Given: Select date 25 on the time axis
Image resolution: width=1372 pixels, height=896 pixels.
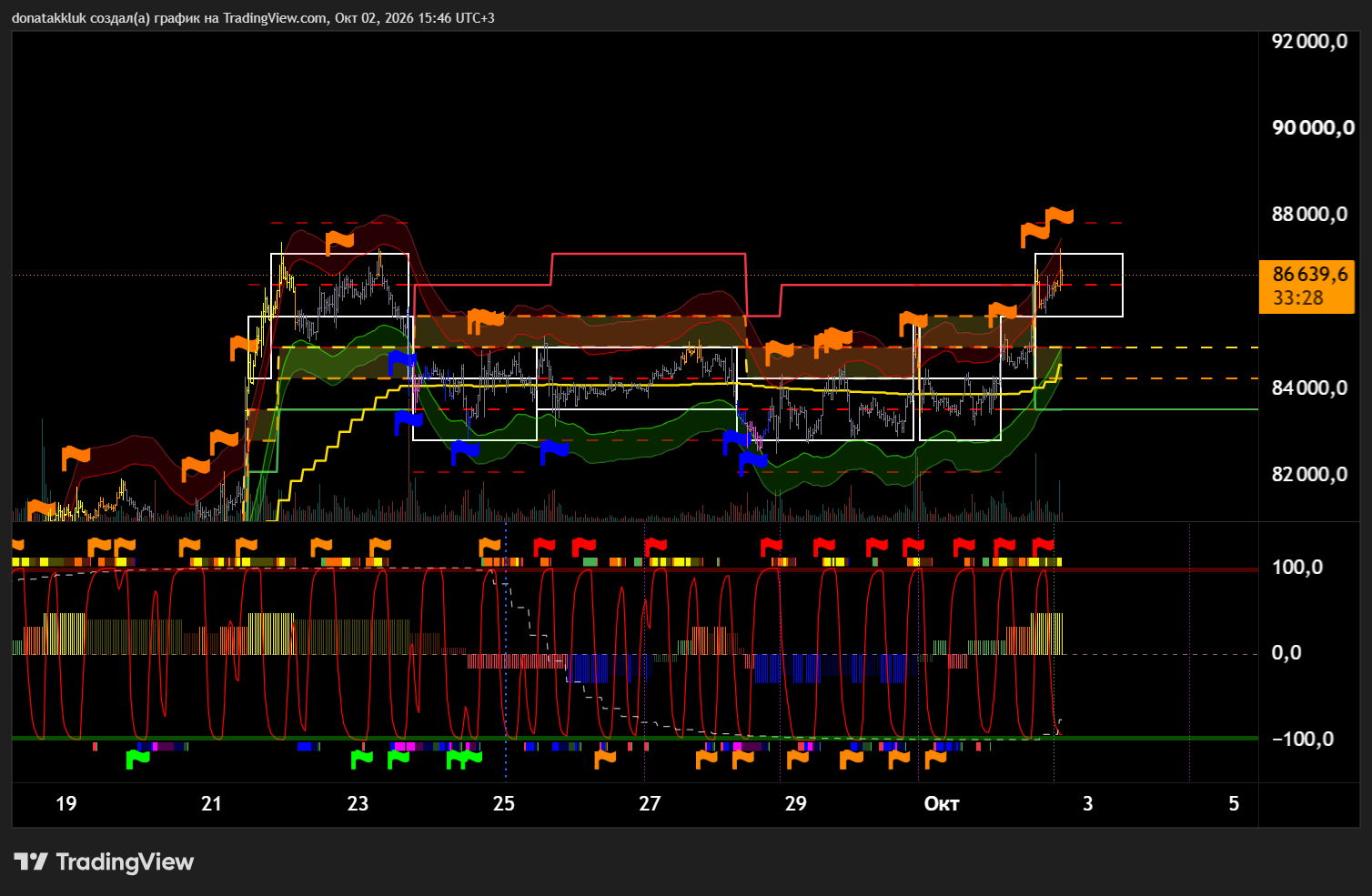Looking at the screenshot, I should coord(503,803).
